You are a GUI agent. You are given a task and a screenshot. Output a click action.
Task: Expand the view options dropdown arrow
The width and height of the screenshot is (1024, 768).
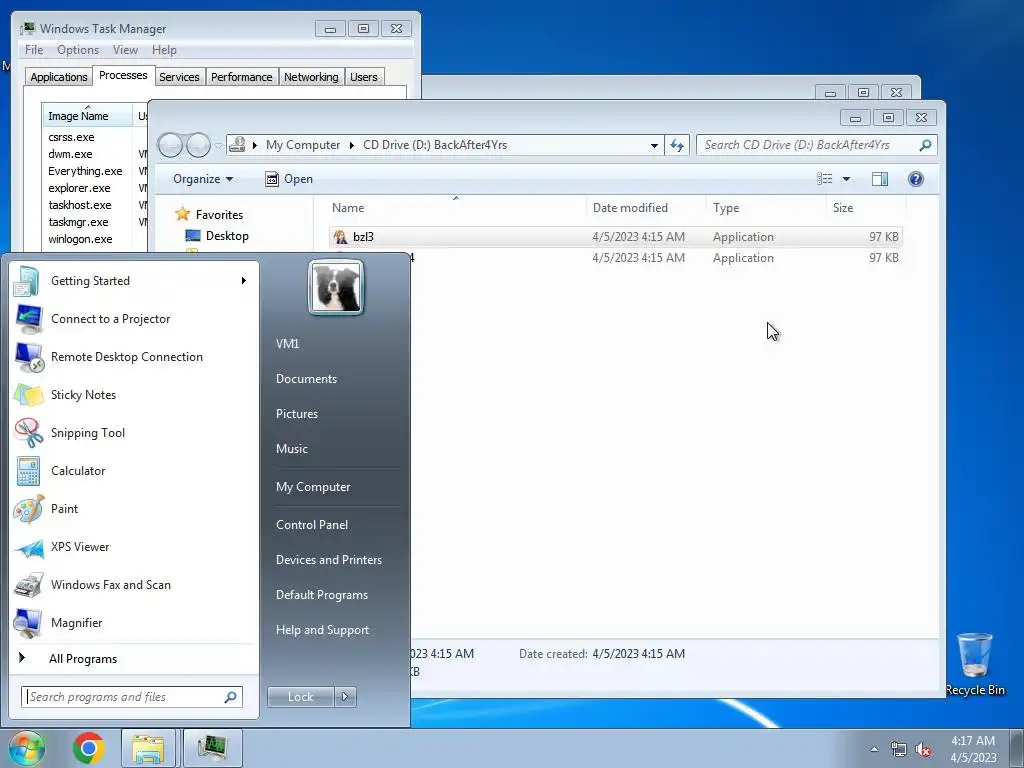[846, 179]
